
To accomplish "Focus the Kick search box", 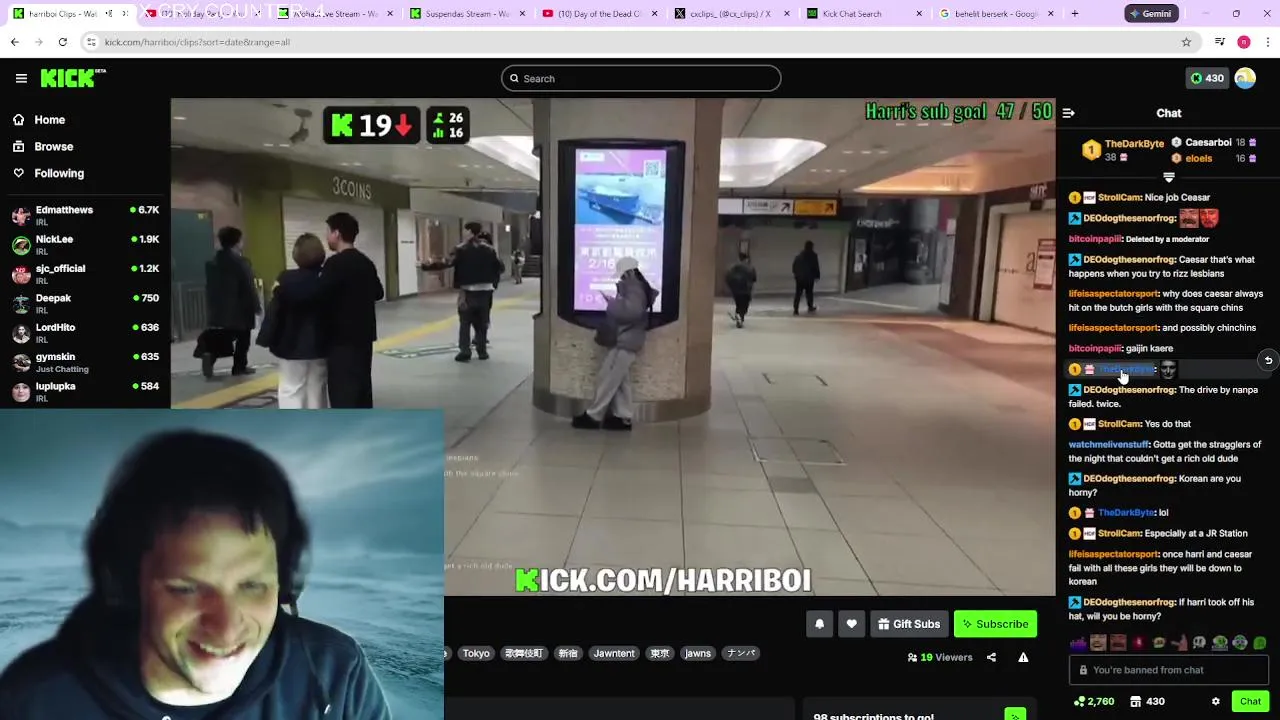I will [641, 78].
